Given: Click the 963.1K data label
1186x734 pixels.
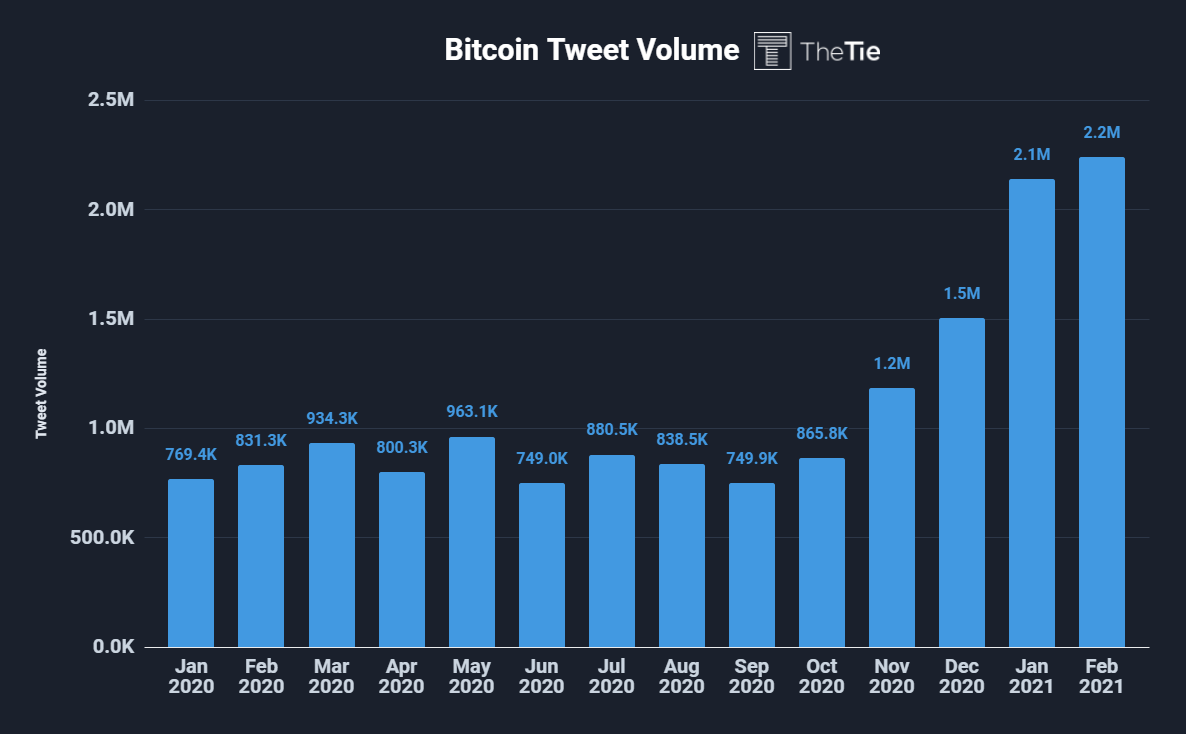Looking at the screenshot, I should click(x=471, y=412).
